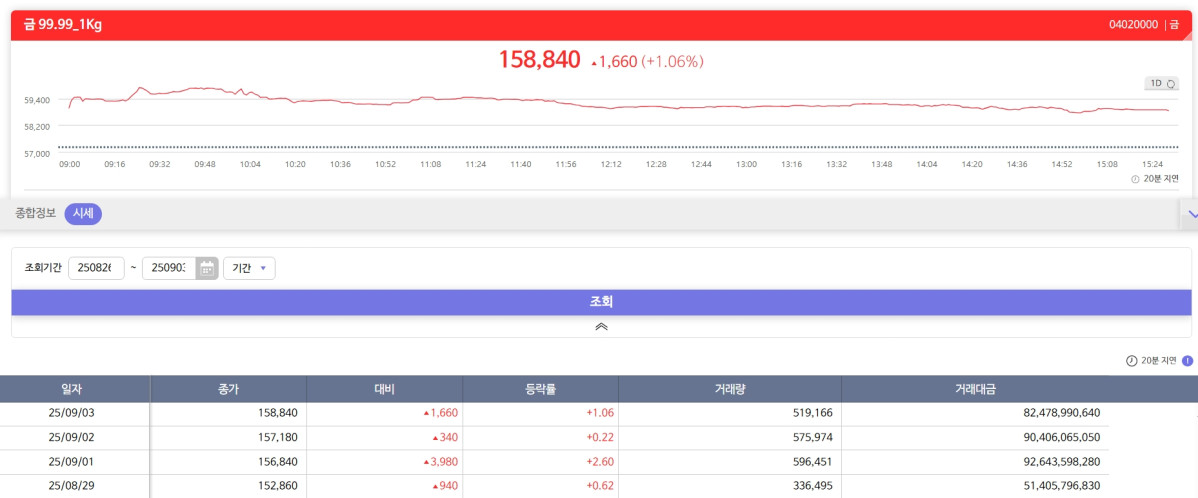Click the 57,000 chart axis label

[37, 154]
